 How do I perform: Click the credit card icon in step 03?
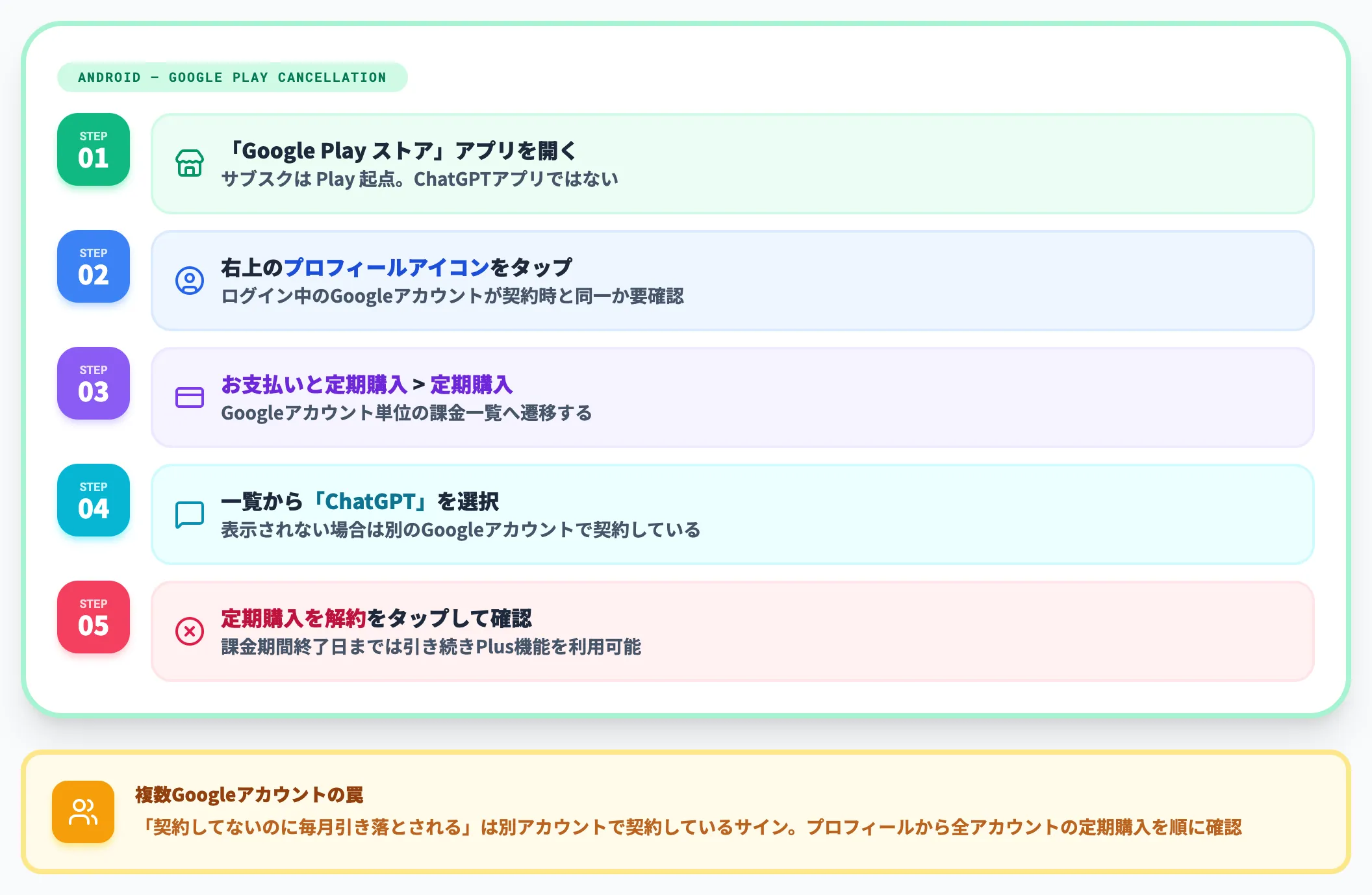tap(190, 397)
